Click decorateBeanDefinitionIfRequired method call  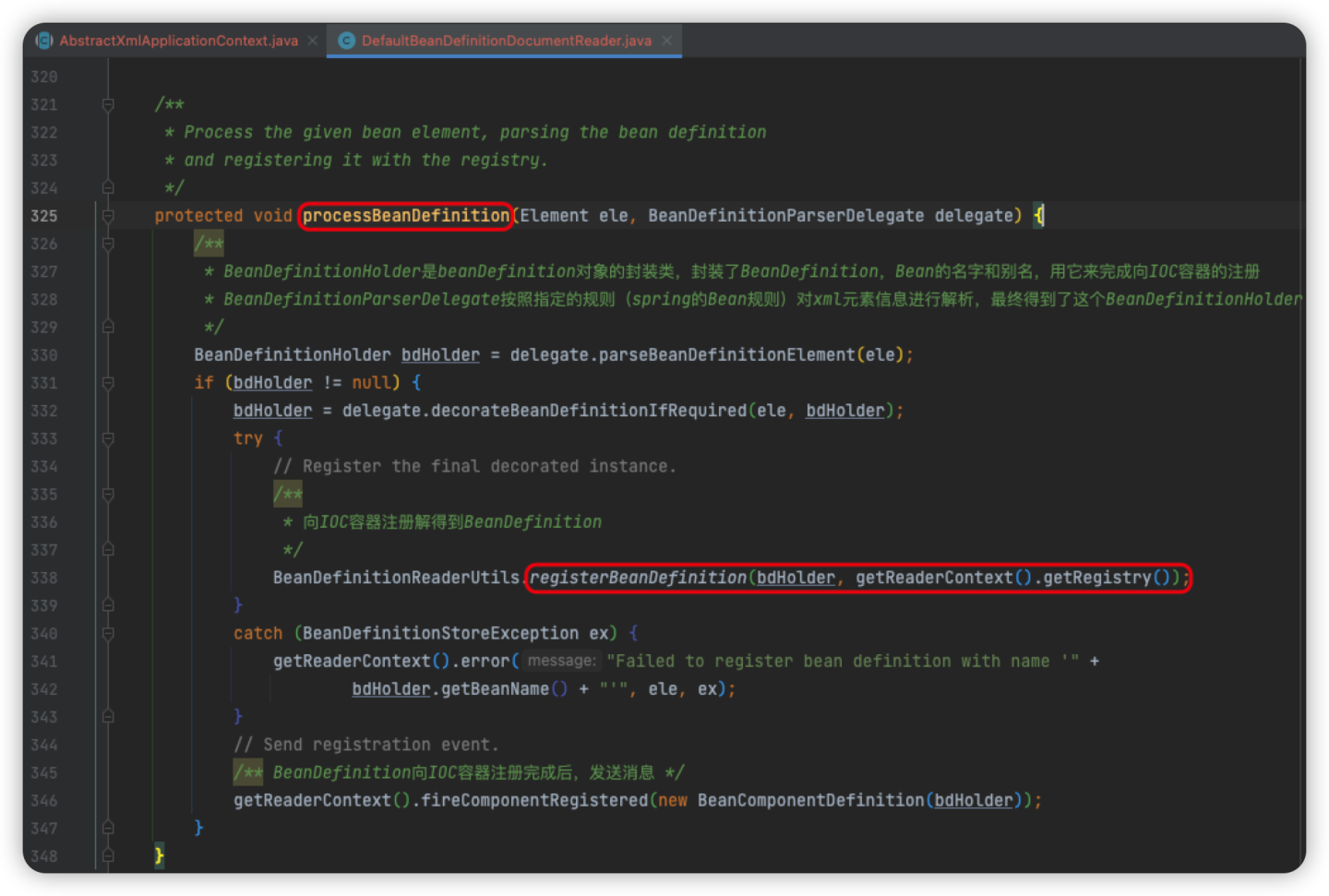tap(589, 411)
